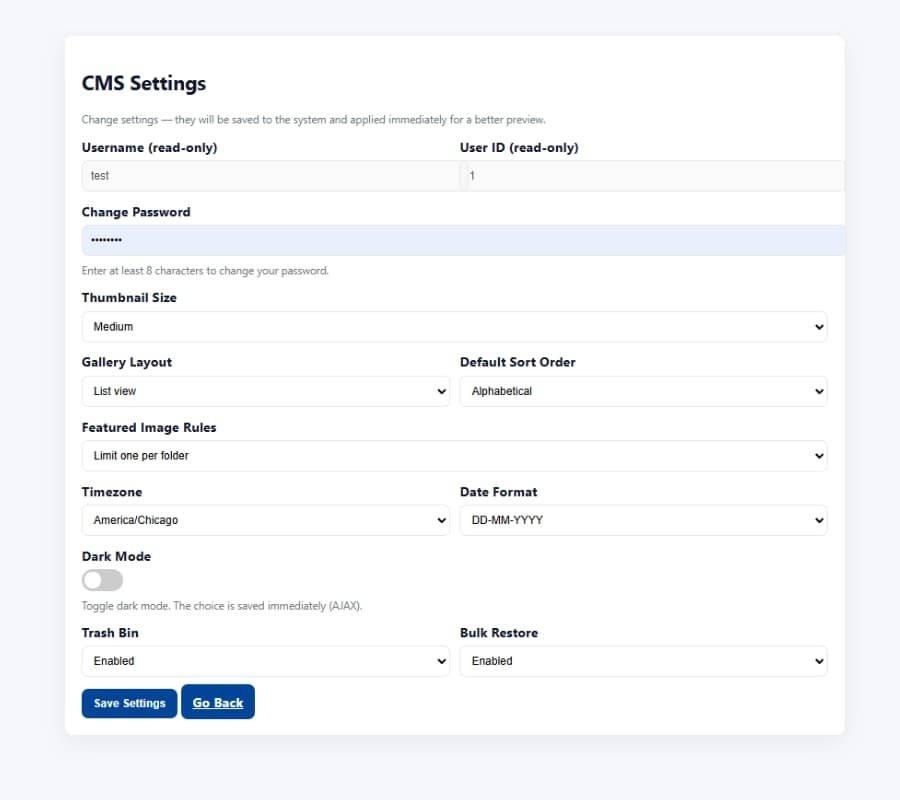This screenshot has height=800, width=900.
Task: Click the Thumbnail Size label
Action: point(129,298)
